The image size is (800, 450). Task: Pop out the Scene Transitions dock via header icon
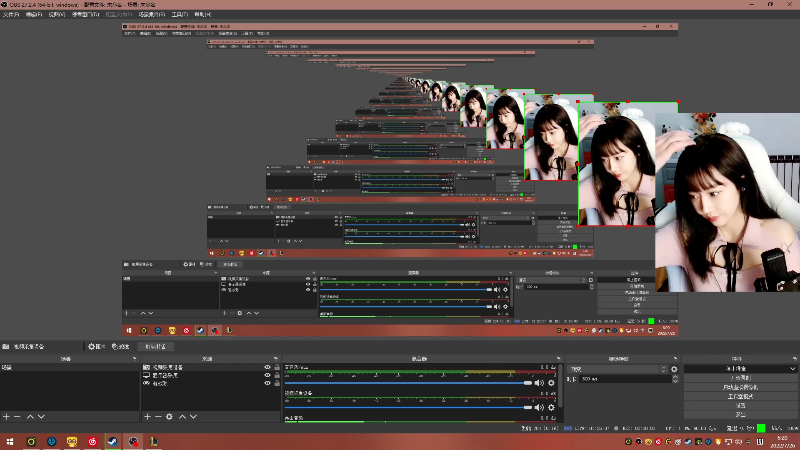point(676,359)
